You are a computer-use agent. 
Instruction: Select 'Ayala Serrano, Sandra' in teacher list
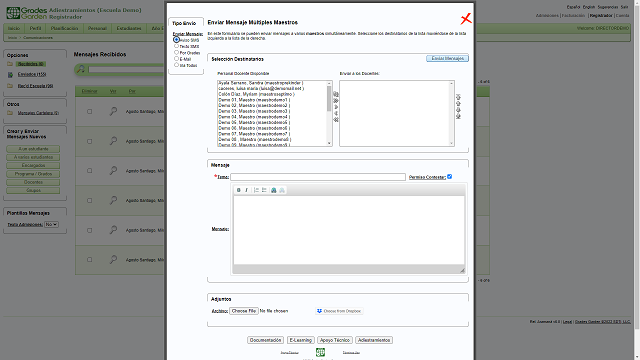(x=260, y=83)
